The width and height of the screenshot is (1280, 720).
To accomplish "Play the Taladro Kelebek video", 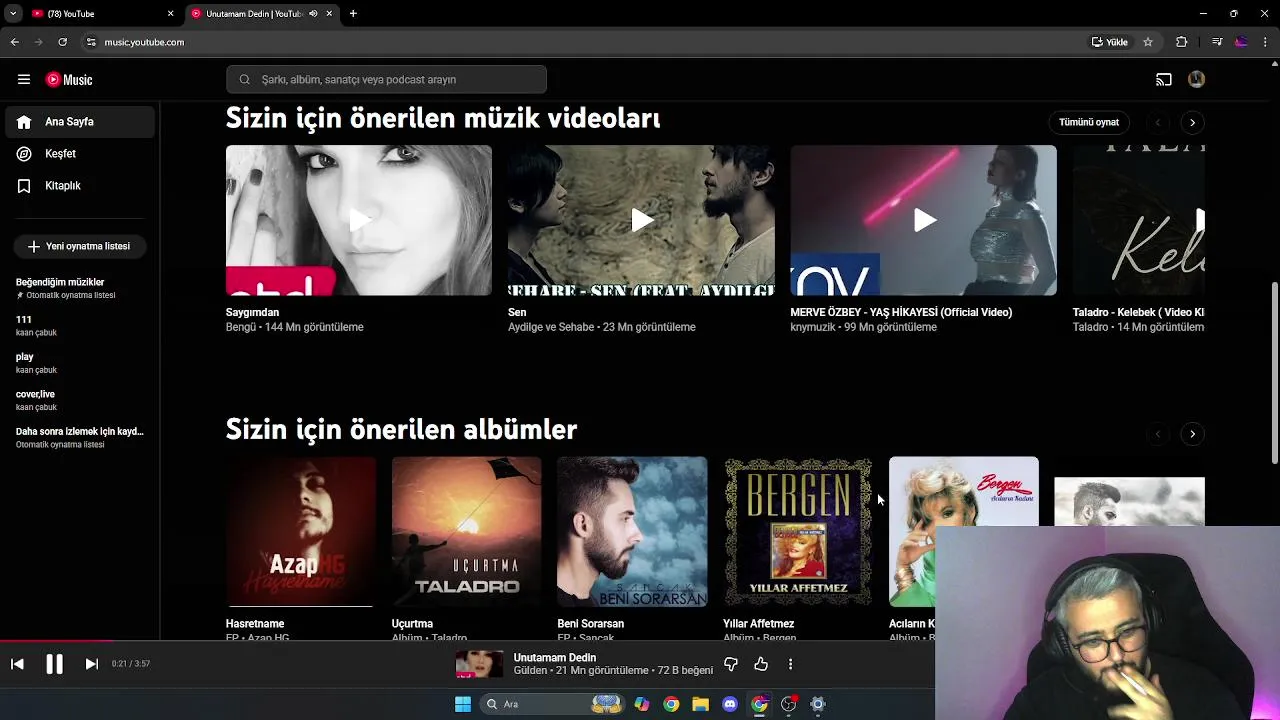I will (1139, 220).
